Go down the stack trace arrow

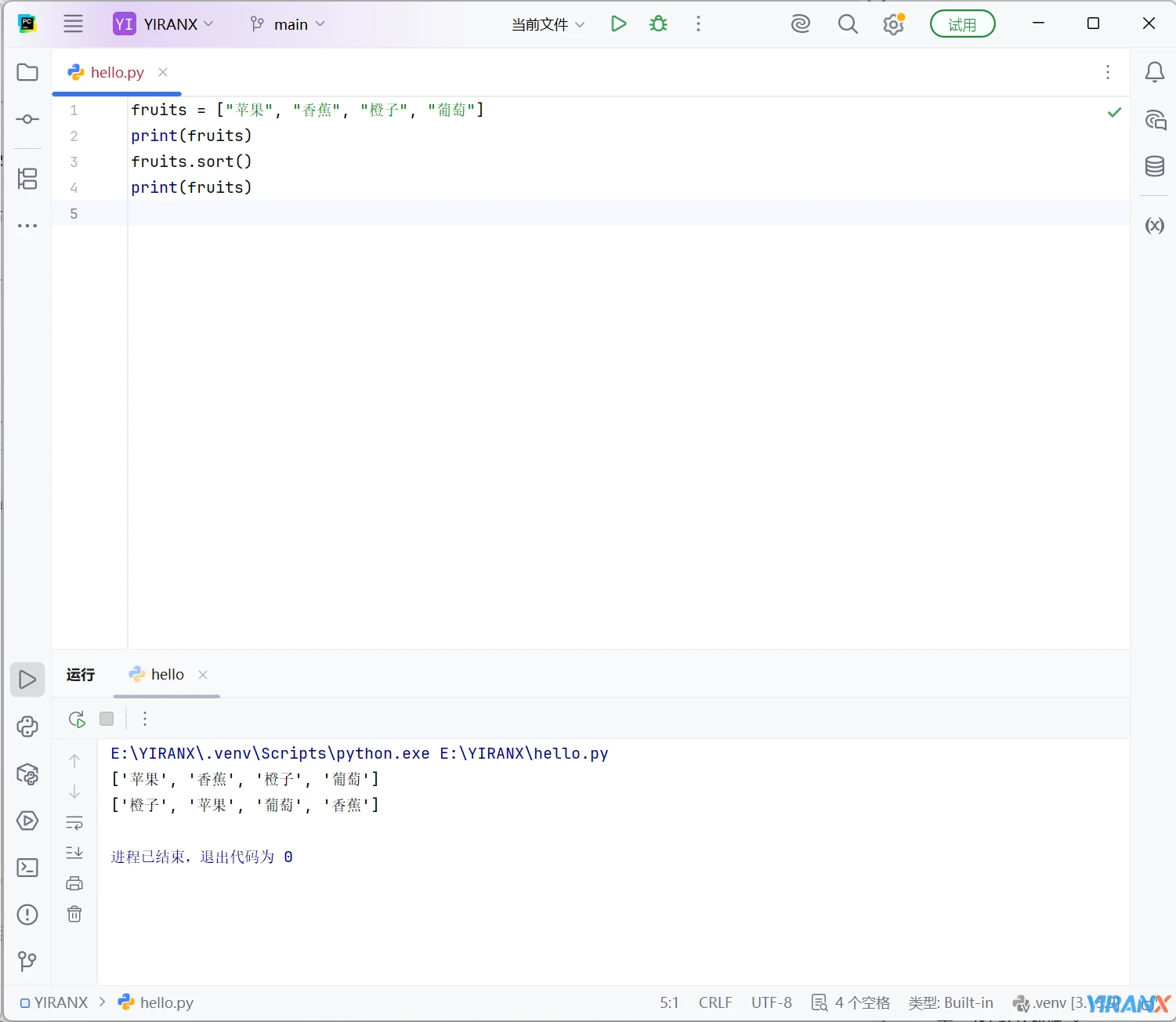click(74, 792)
